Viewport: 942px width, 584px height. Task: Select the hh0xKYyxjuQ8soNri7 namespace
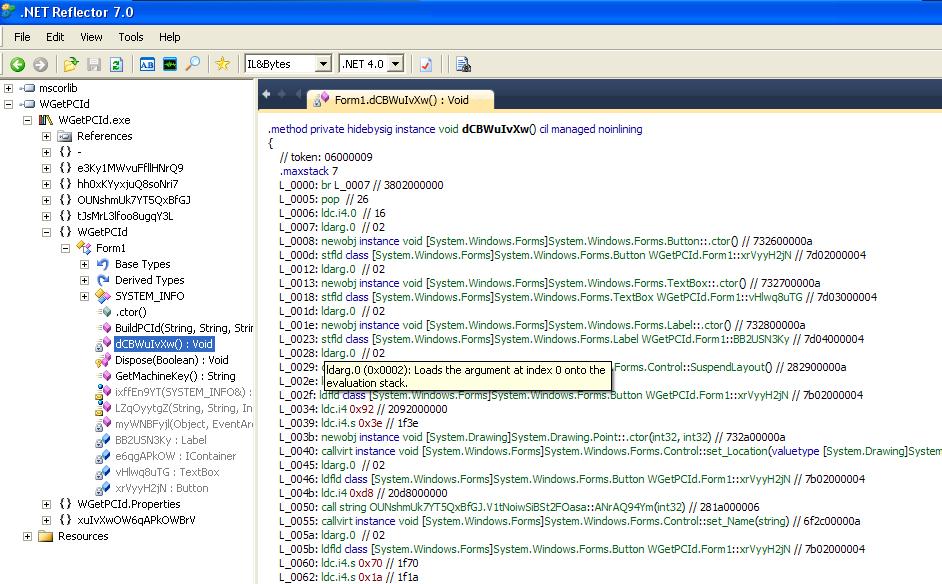click(127, 184)
